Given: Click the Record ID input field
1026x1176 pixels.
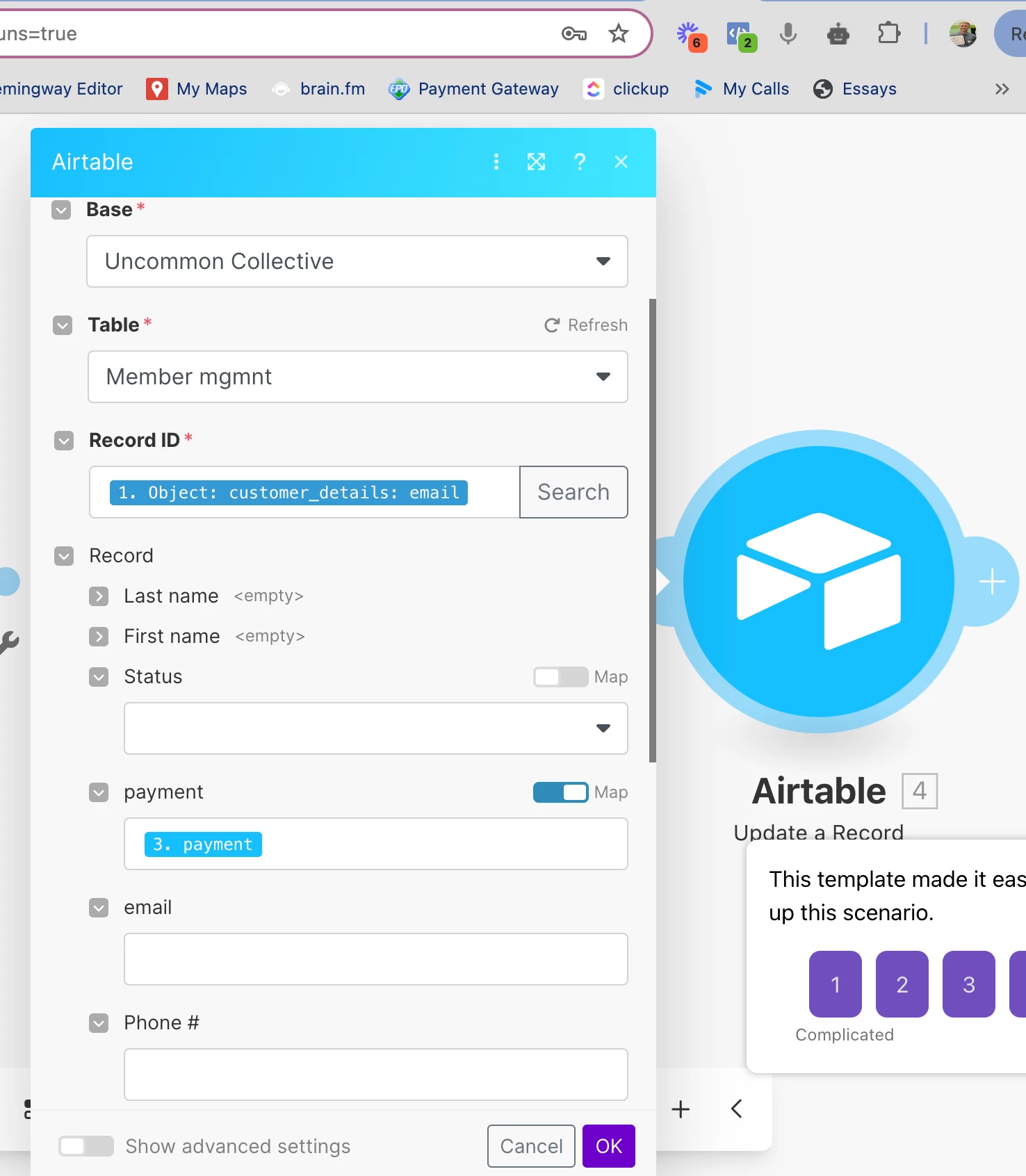Looking at the screenshot, I should tap(304, 492).
